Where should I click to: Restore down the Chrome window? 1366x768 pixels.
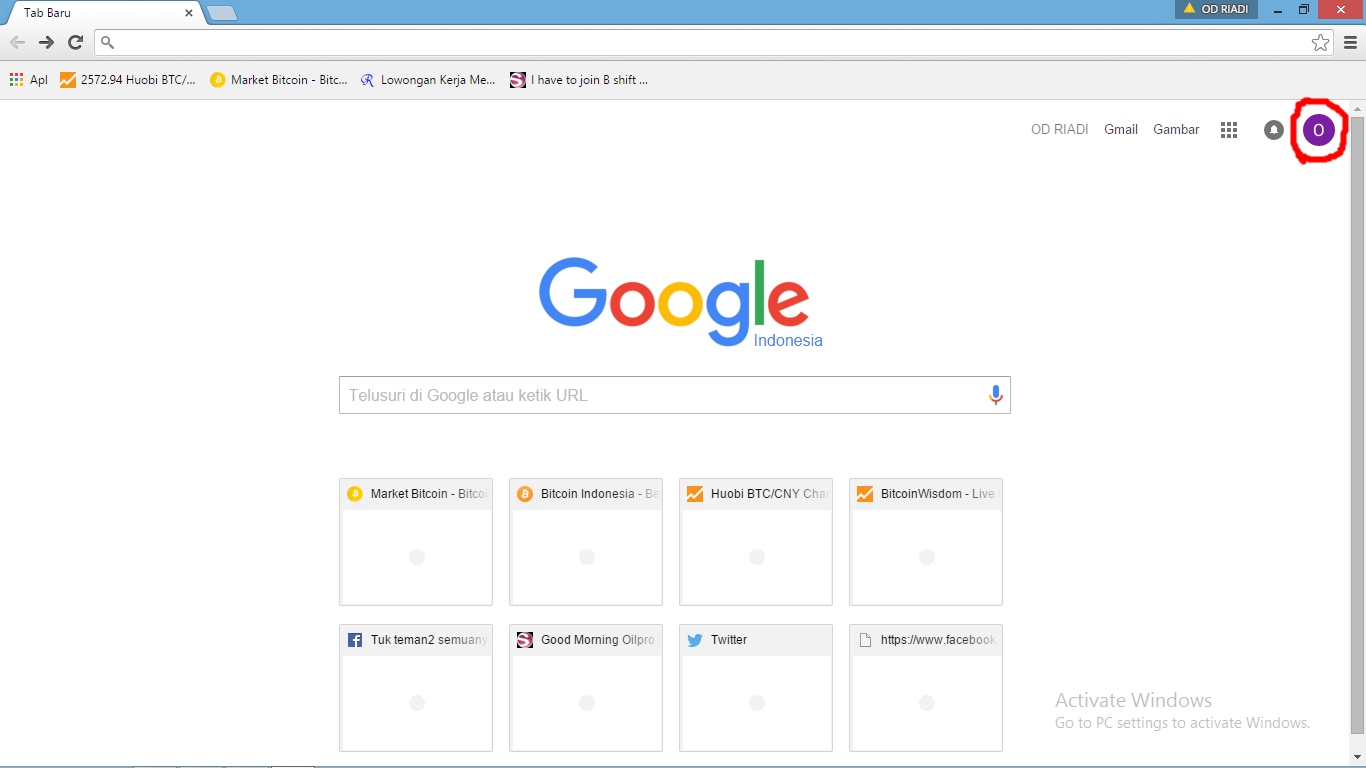pos(1304,9)
